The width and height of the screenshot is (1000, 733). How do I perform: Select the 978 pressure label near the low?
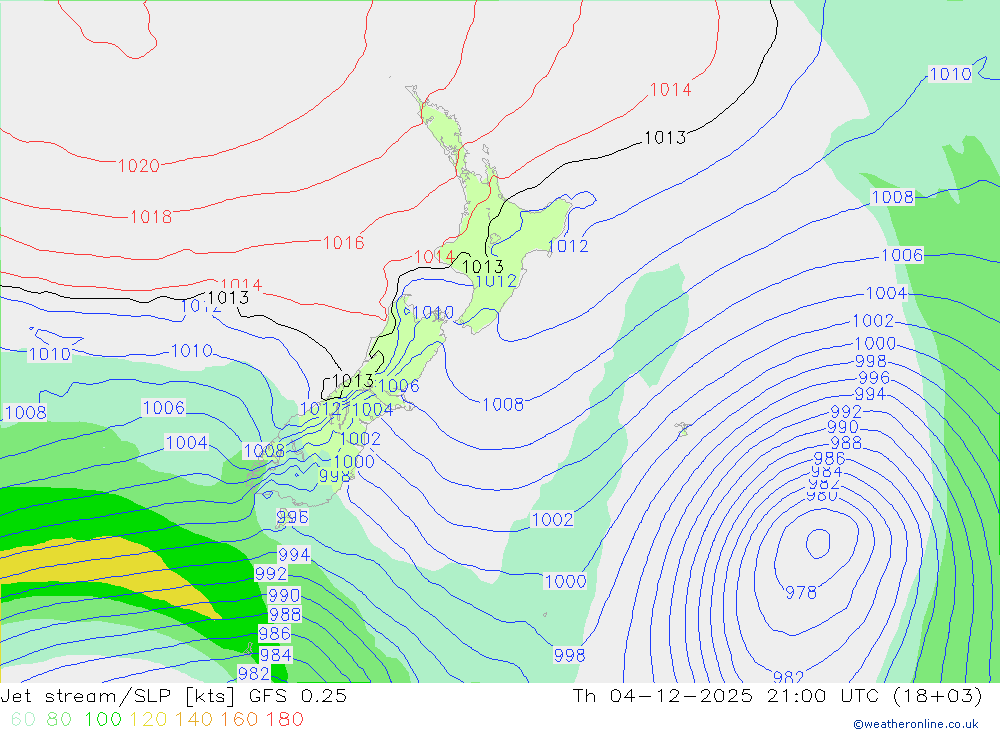point(801,593)
